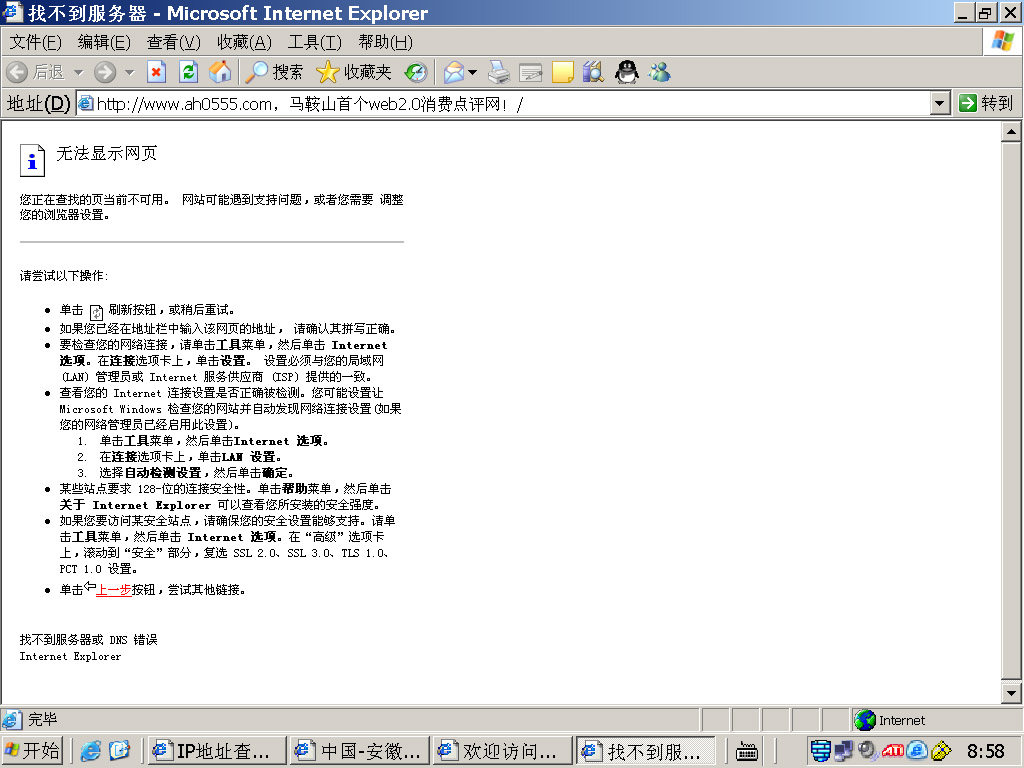The width and height of the screenshot is (1024, 768).
Task: Click the Edit page toolbar icon
Action: point(531,72)
